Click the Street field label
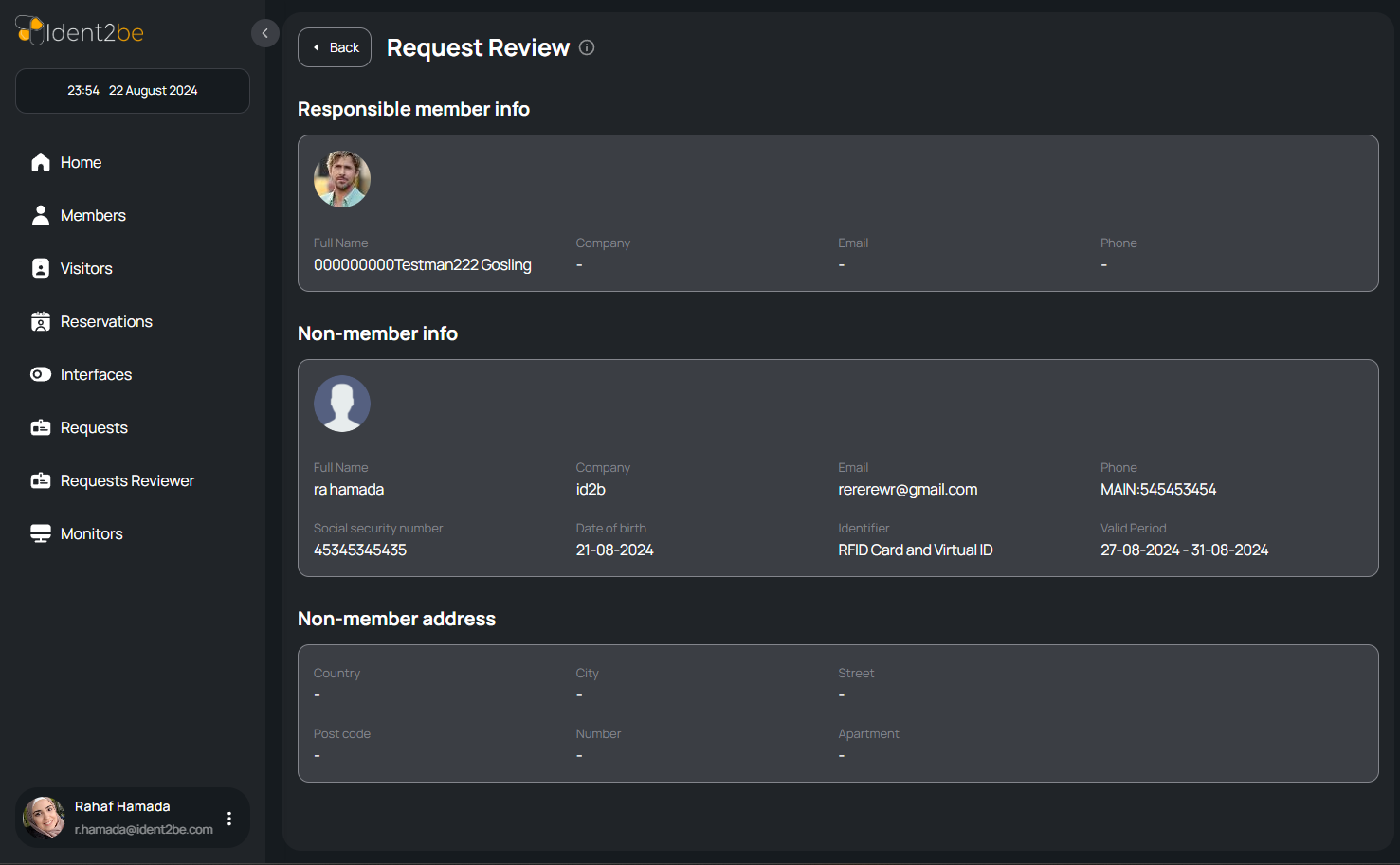The image size is (1400, 865). pyautogui.click(x=856, y=673)
